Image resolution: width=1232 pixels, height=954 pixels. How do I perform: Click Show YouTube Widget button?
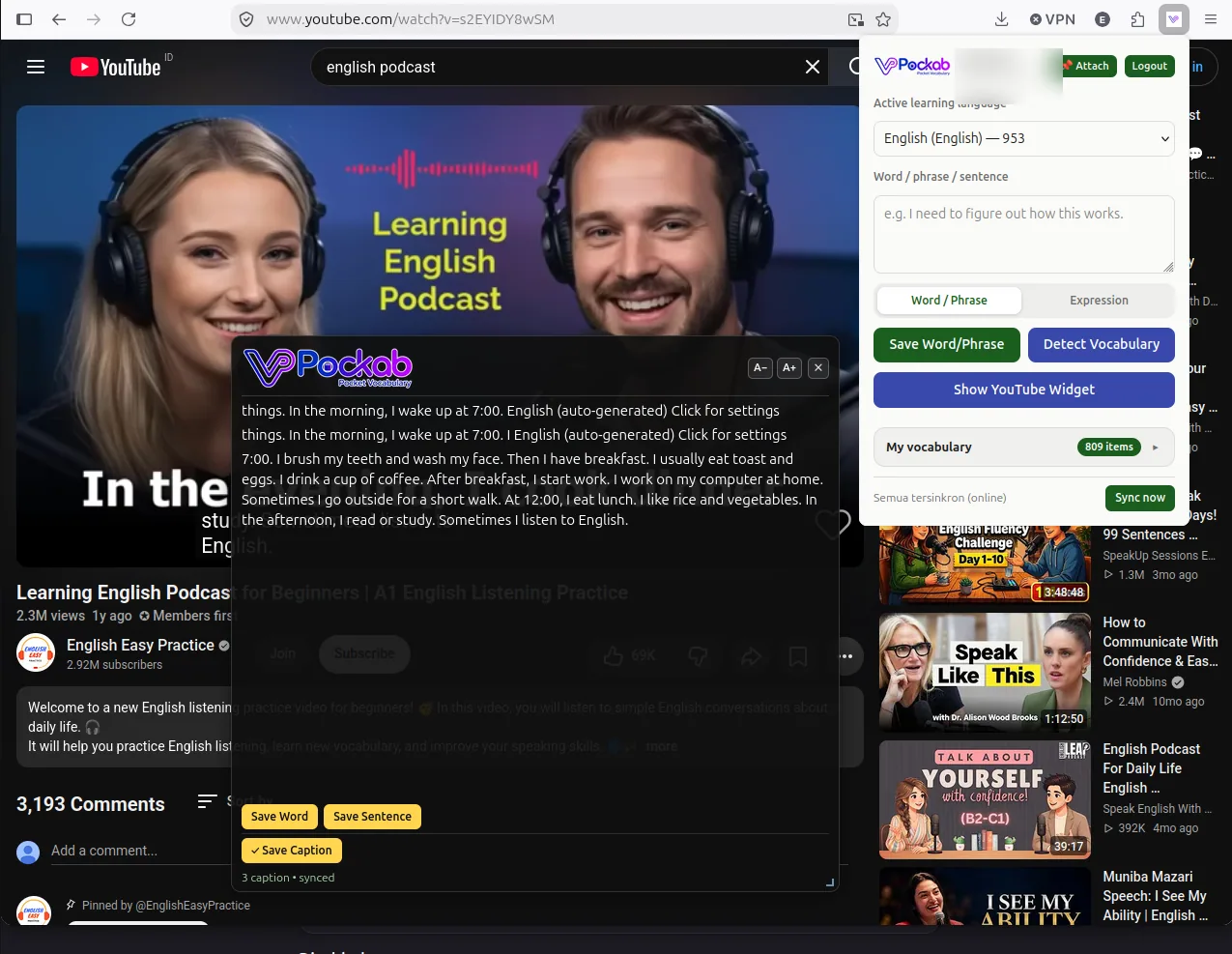(1024, 390)
